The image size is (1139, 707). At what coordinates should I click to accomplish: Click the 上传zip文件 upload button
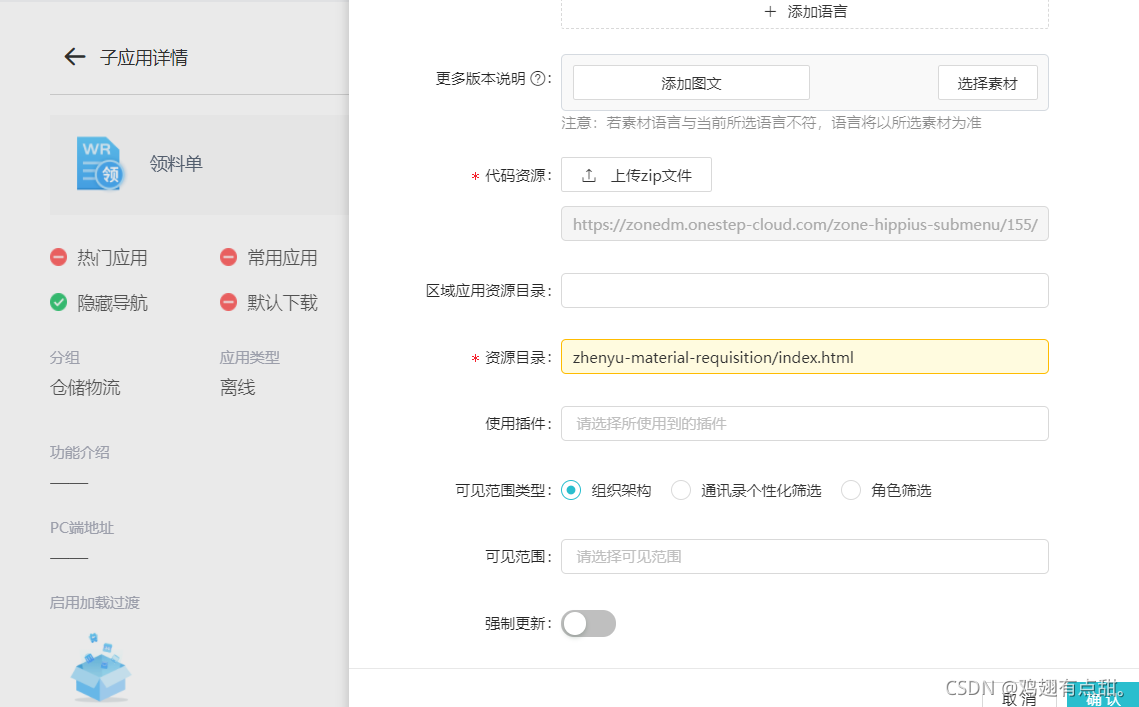(x=636, y=175)
